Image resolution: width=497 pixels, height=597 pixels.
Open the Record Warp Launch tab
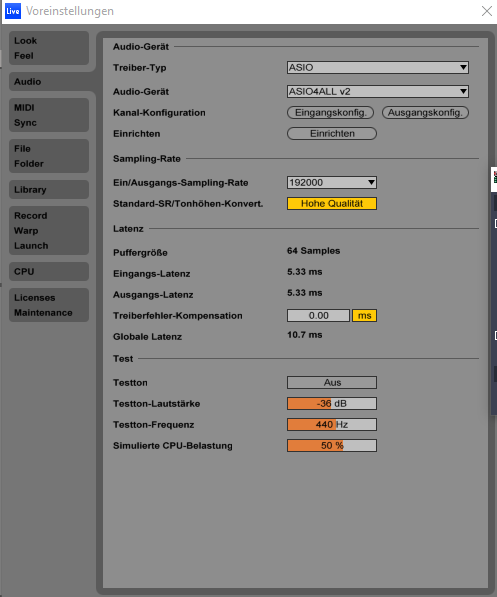[x=49, y=231]
